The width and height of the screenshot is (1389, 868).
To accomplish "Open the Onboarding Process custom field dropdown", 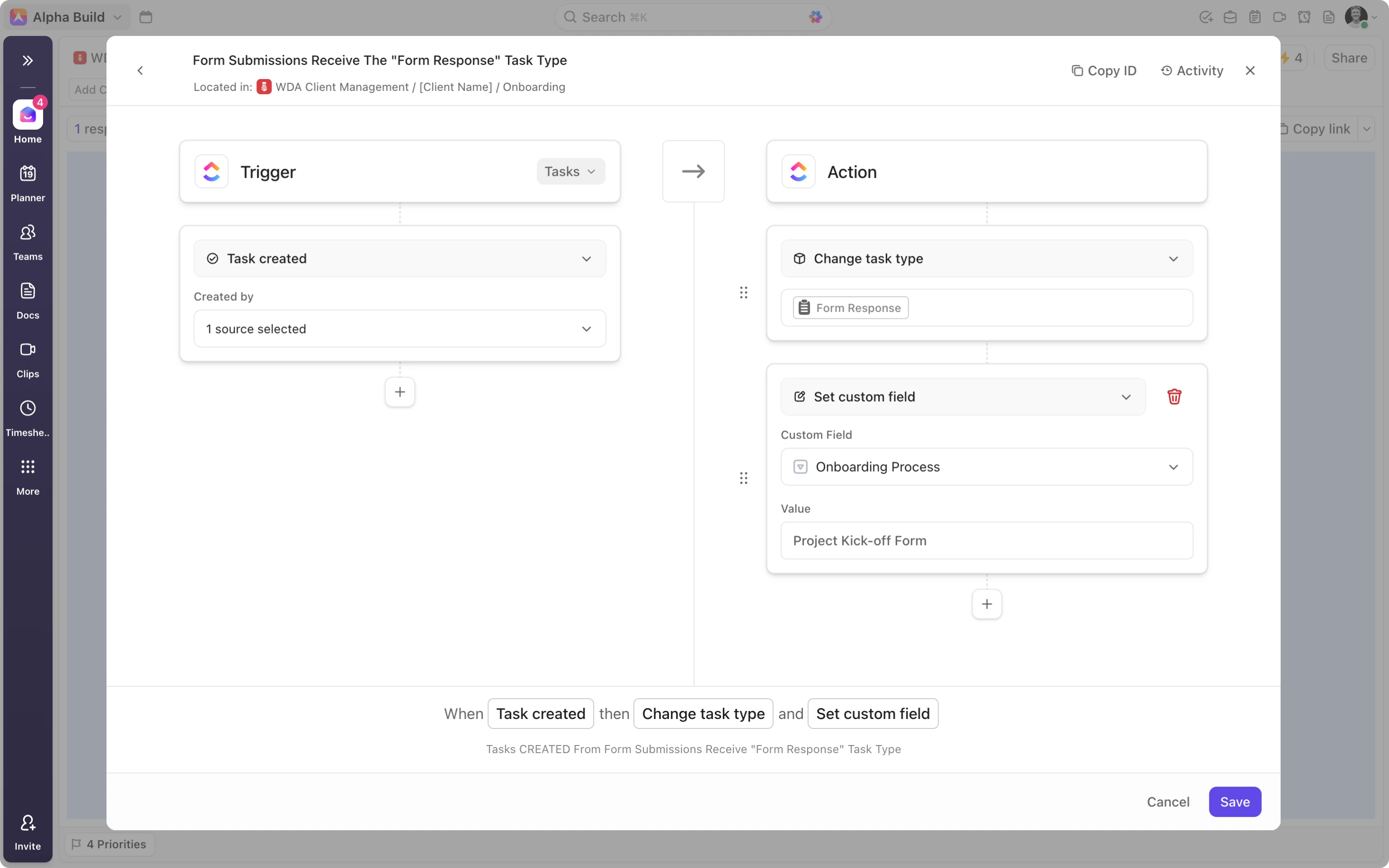I will click(986, 467).
